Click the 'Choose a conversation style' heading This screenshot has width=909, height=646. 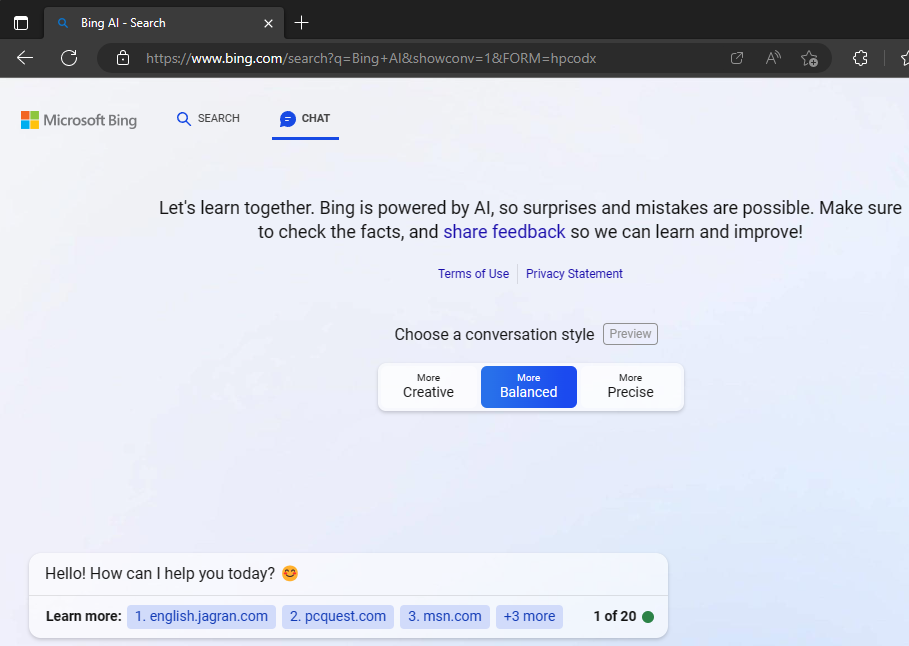495,335
